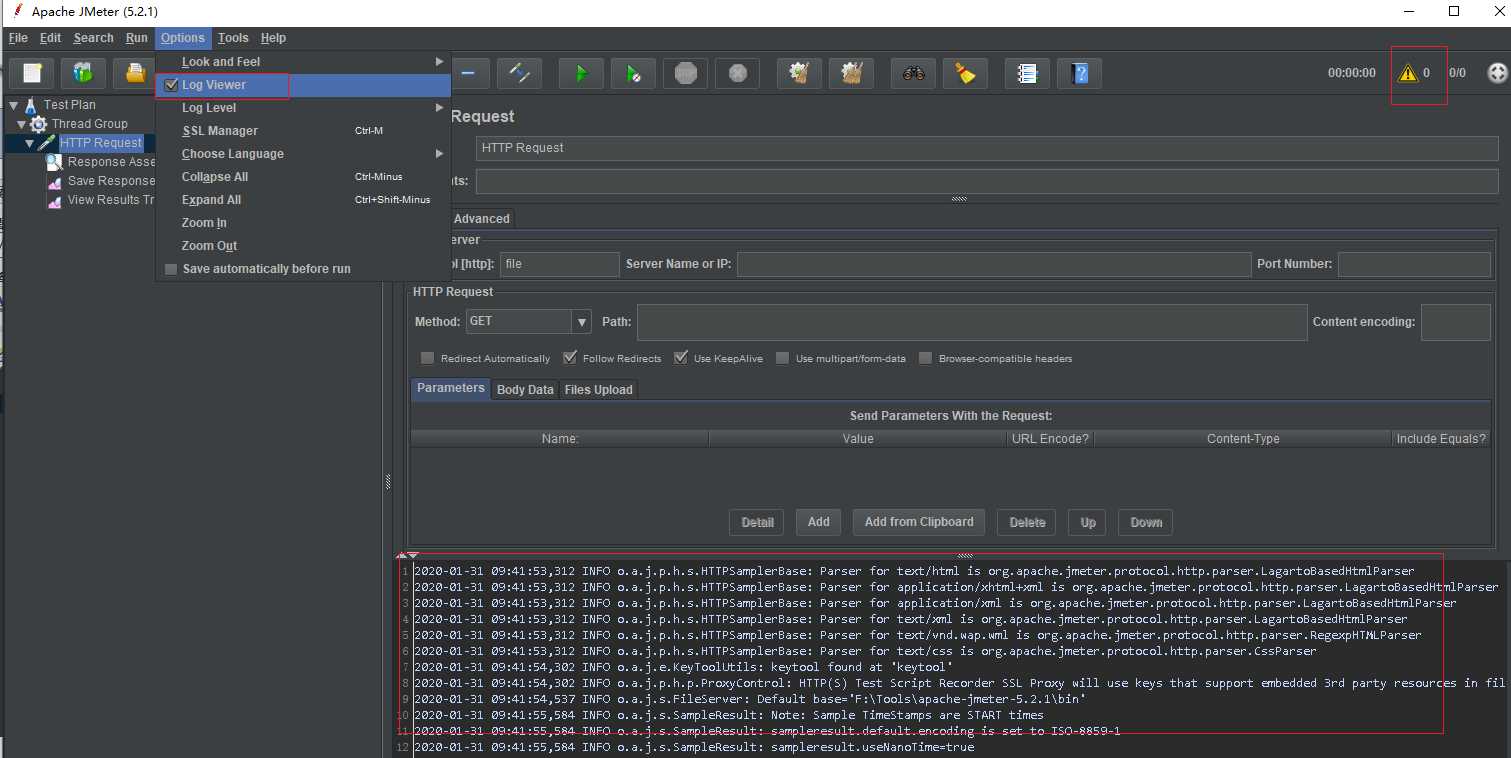
Task: Open the Edit menu
Action: (x=50, y=38)
